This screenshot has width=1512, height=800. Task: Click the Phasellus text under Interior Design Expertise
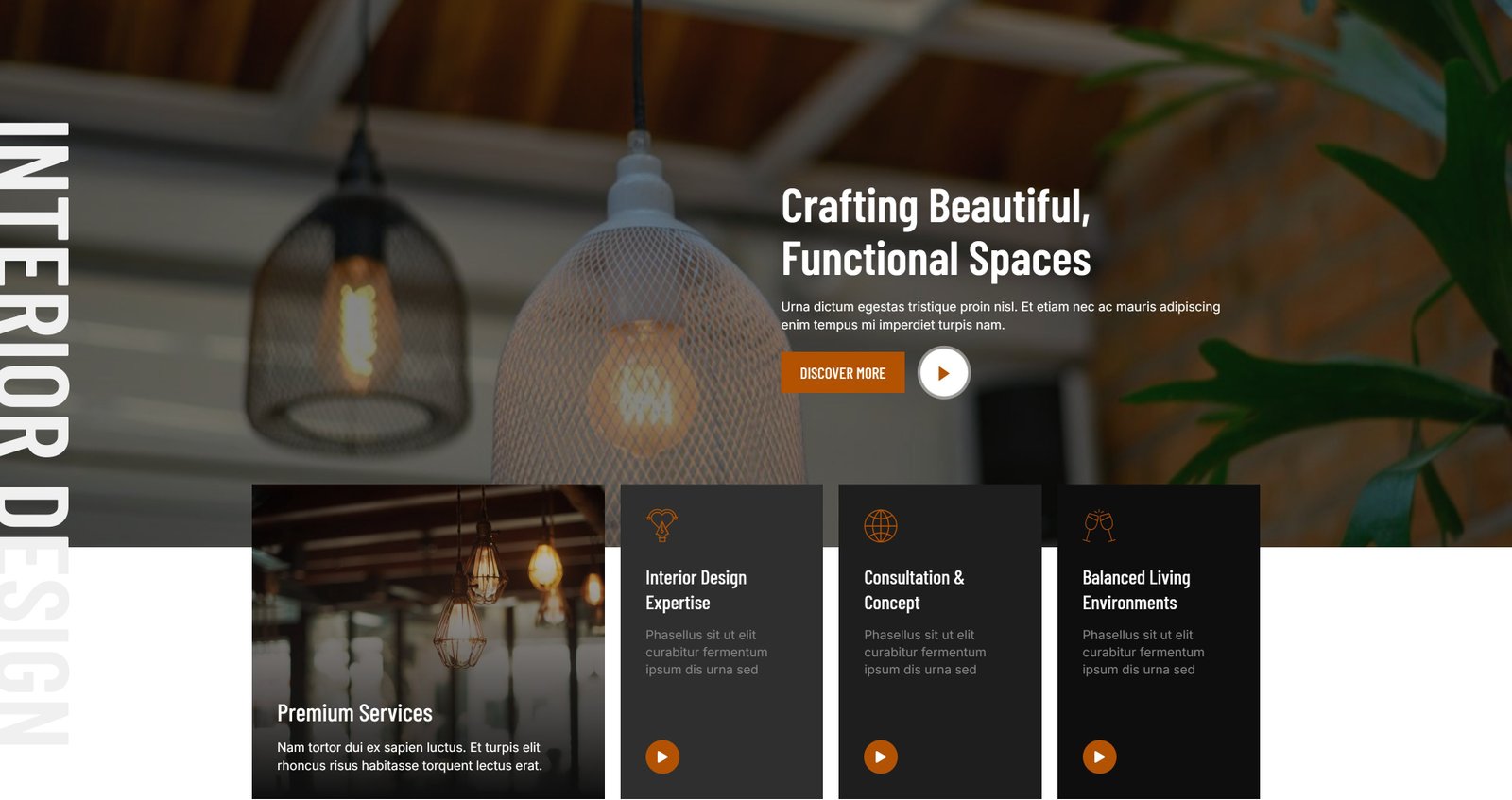[706, 652]
